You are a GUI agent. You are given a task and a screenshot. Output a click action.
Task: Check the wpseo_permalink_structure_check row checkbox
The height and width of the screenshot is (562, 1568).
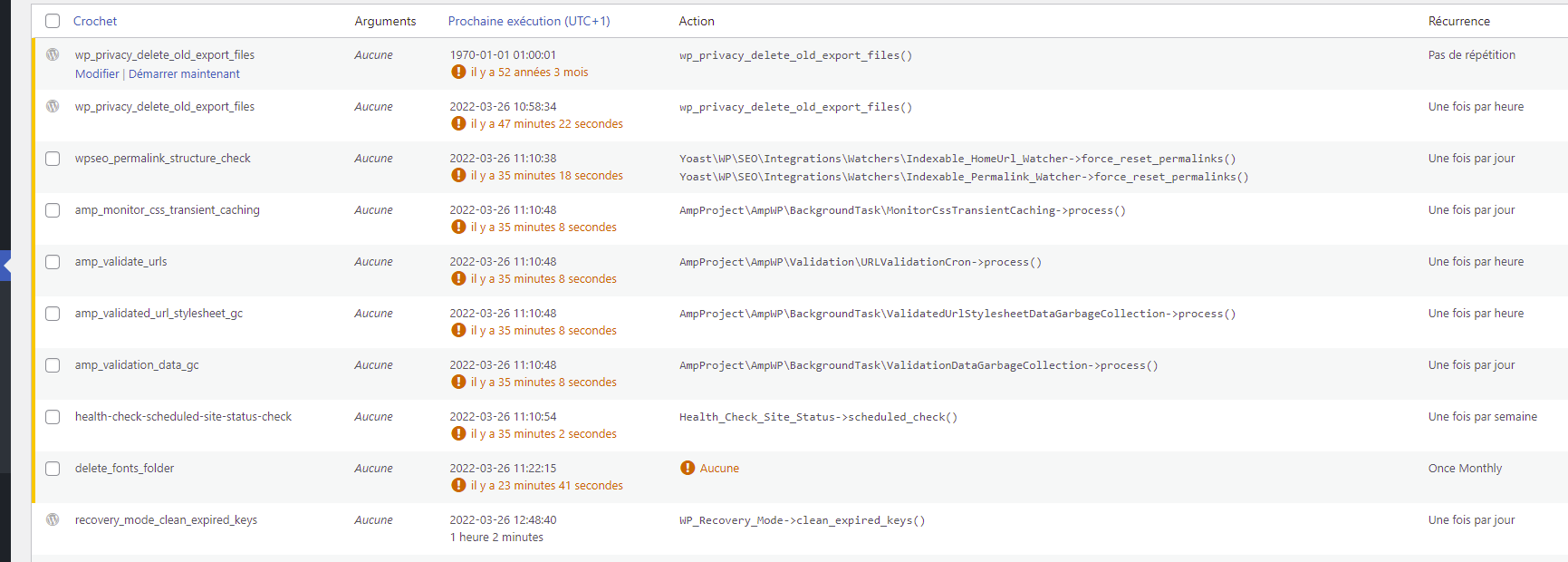[53, 159]
